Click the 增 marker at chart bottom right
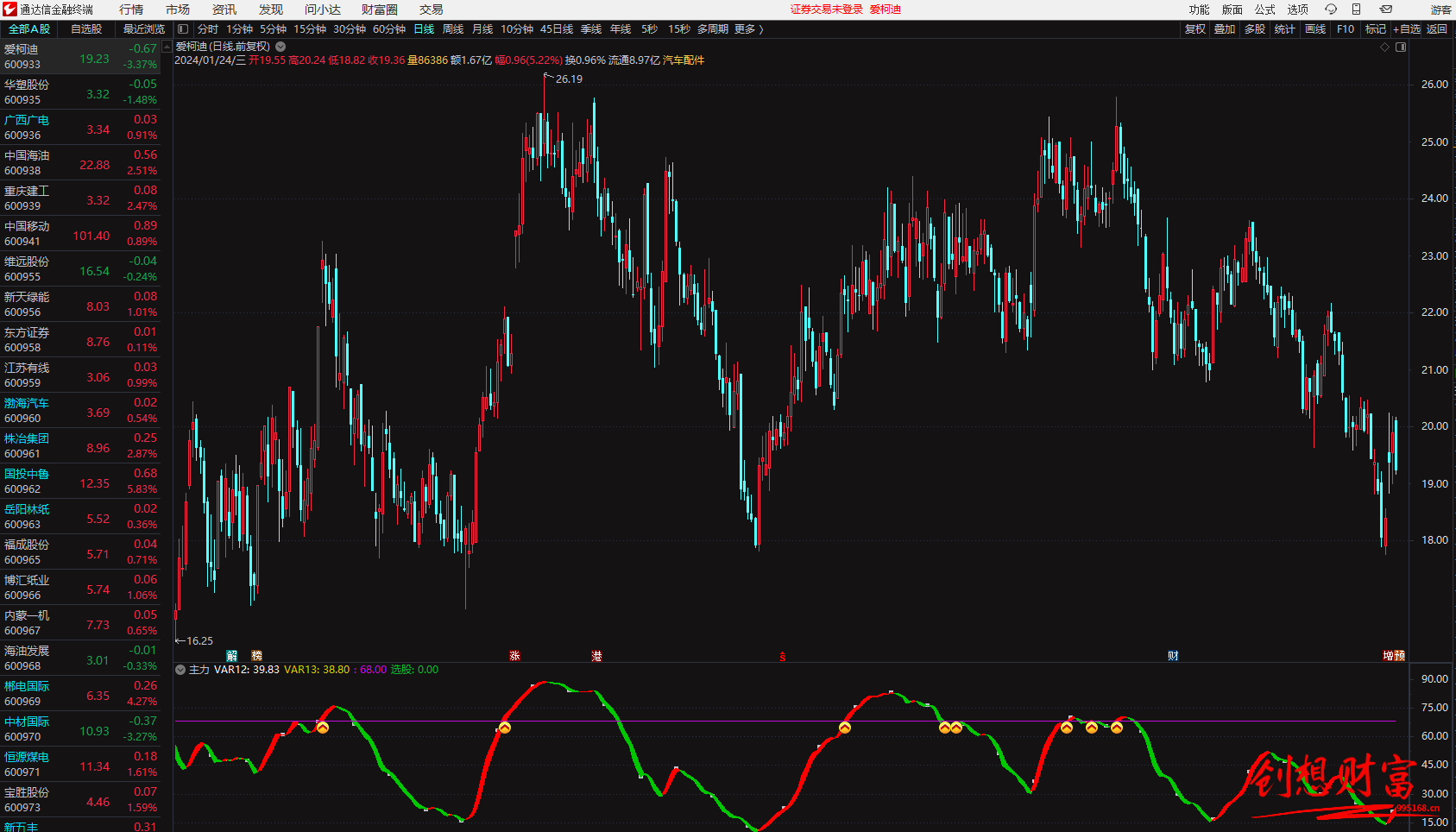 tap(1388, 656)
